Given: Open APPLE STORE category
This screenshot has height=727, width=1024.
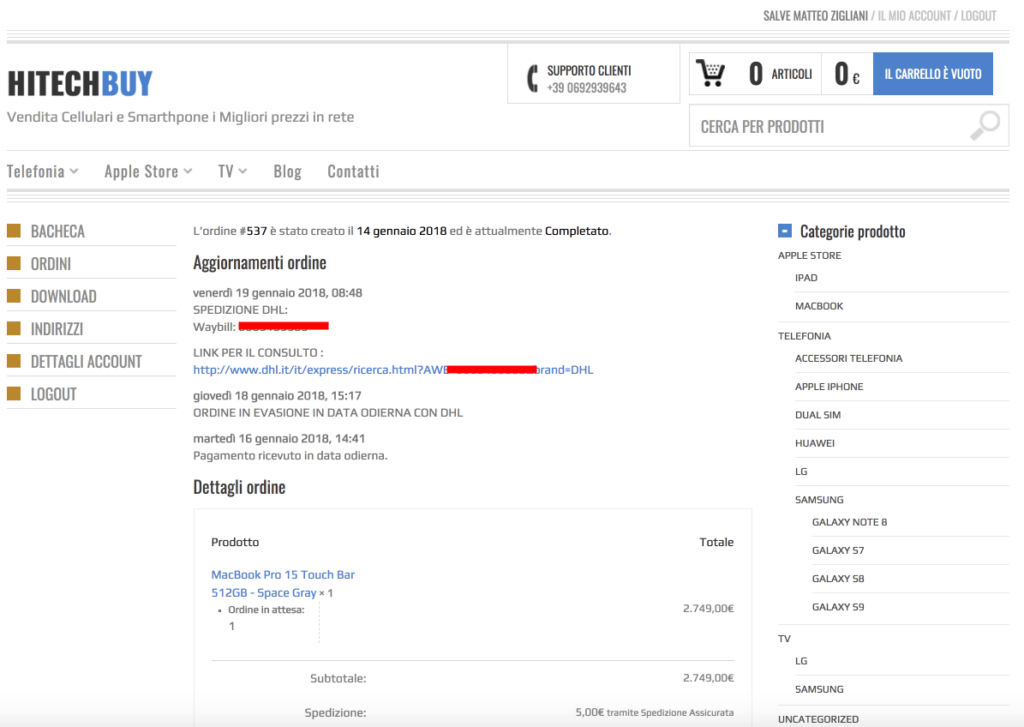Looking at the screenshot, I should point(809,255).
